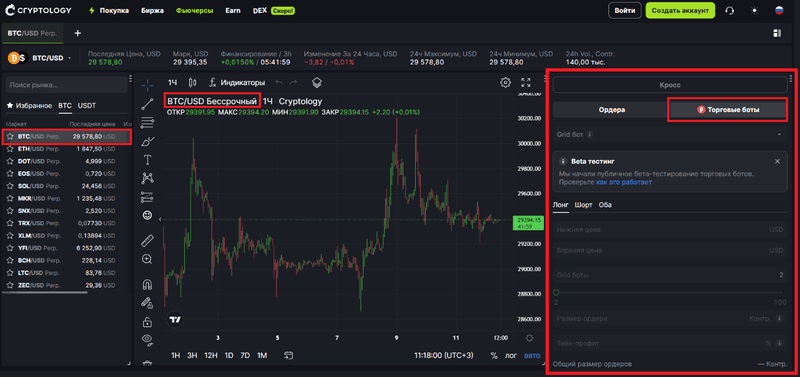800x377 pixels.
Task: Toggle lock all drawing tools
Action: [x=147, y=322]
